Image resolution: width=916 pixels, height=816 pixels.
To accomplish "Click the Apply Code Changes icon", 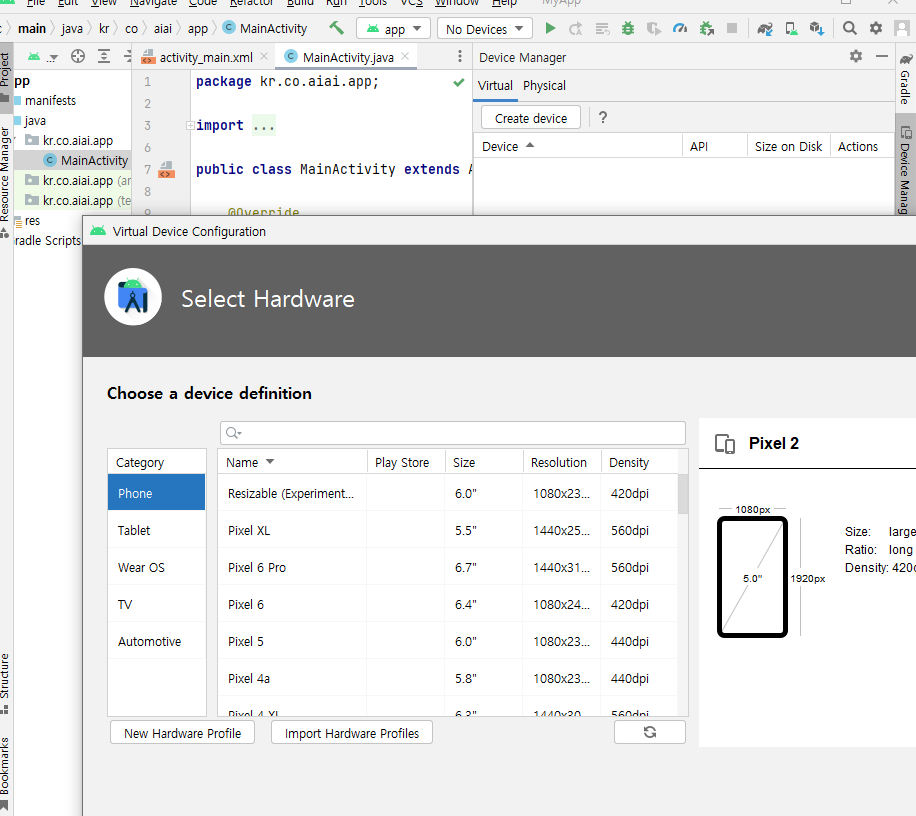I will pos(602,29).
